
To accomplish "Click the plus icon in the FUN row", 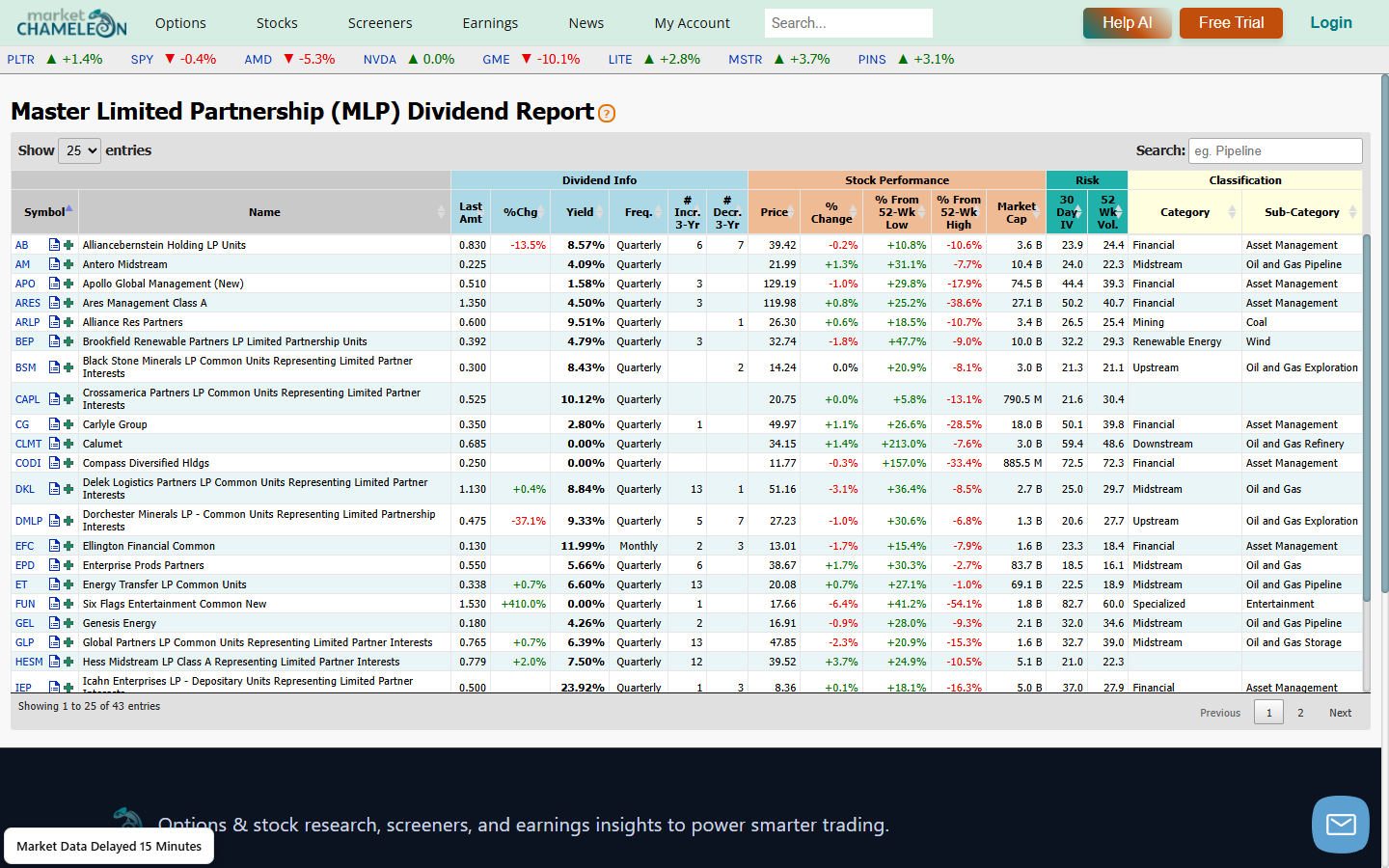I will [68, 604].
